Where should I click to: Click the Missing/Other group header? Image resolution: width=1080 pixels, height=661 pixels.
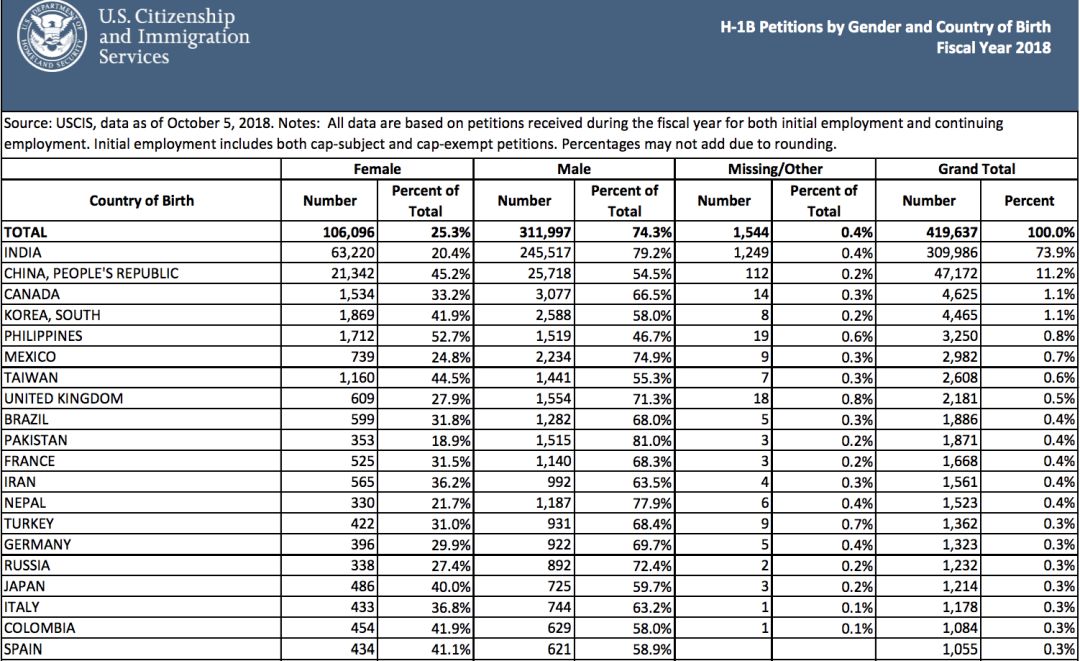point(775,169)
